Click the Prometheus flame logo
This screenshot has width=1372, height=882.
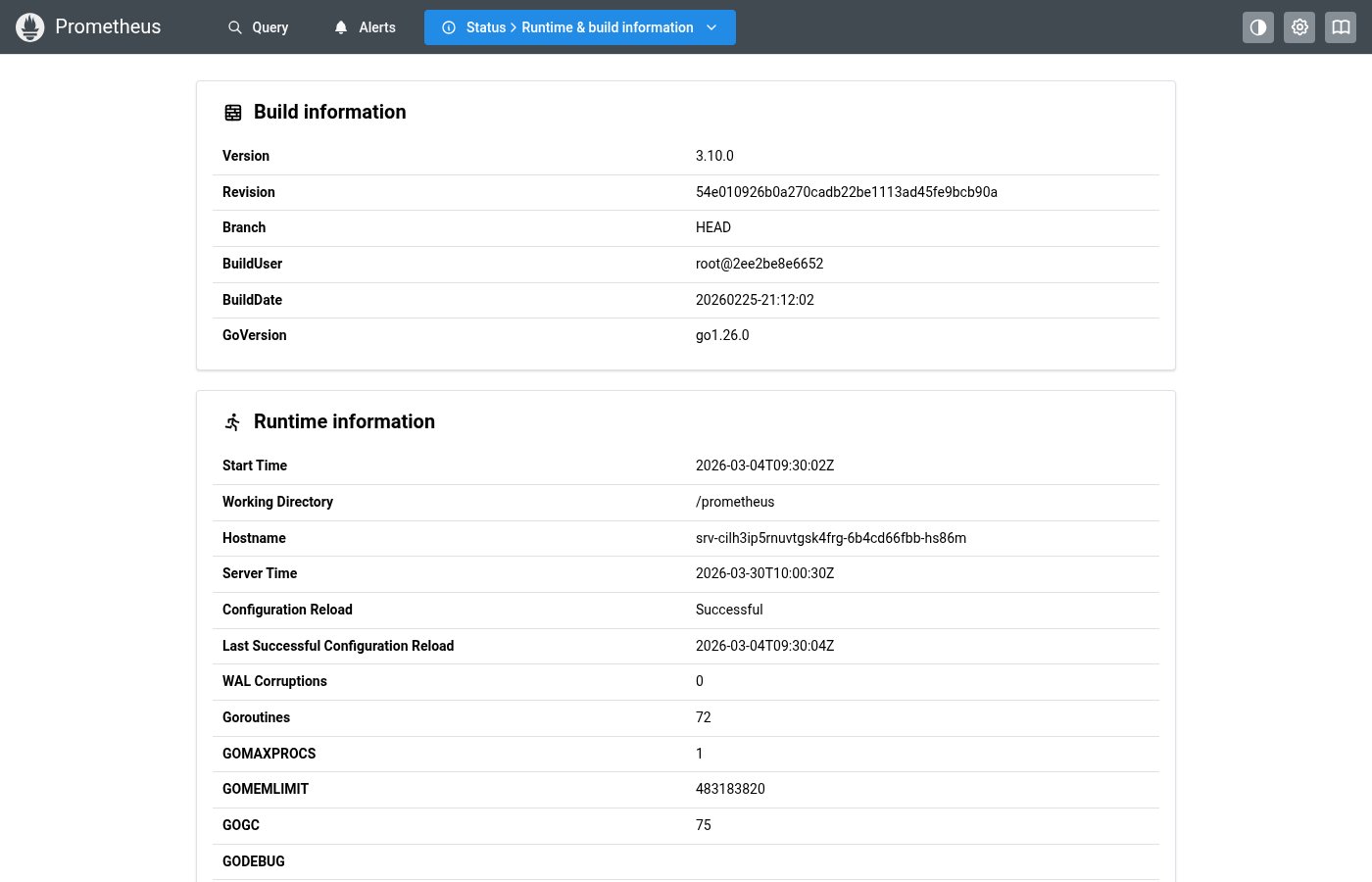point(30,27)
